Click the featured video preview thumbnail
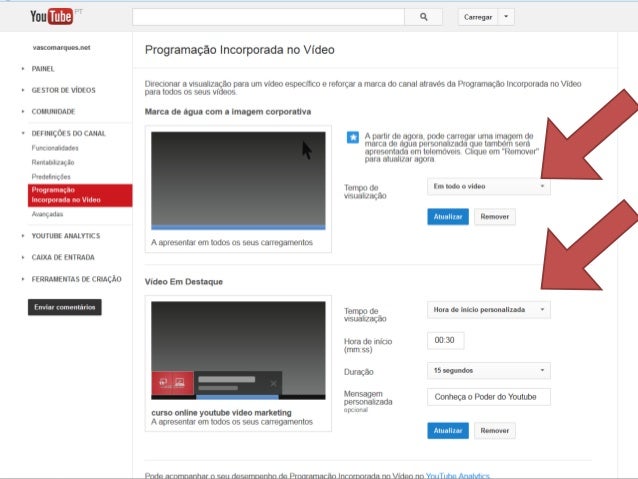This screenshot has width=638, height=479. (238, 350)
